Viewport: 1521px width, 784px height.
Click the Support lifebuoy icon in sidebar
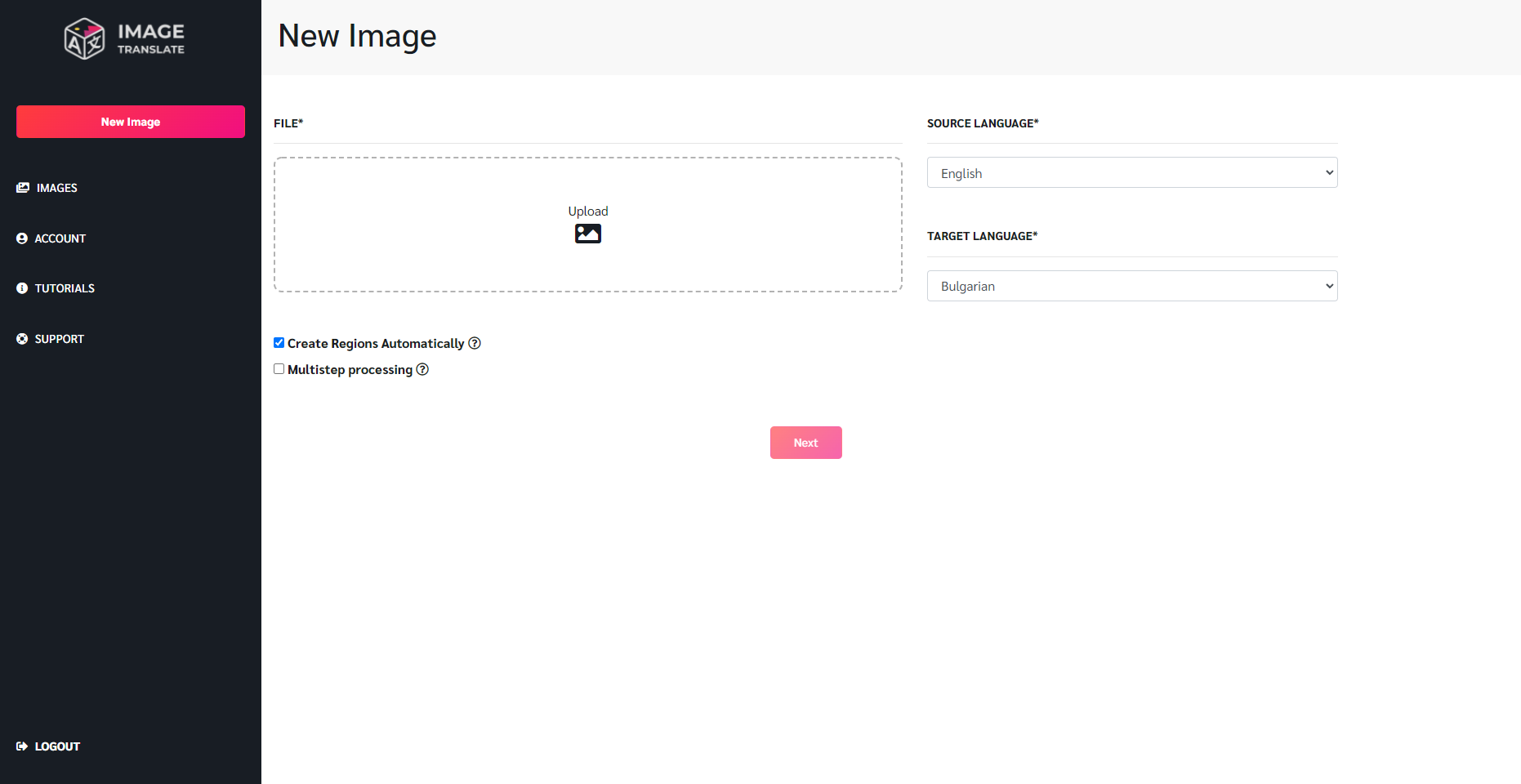pyautogui.click(x=22, y=339)
